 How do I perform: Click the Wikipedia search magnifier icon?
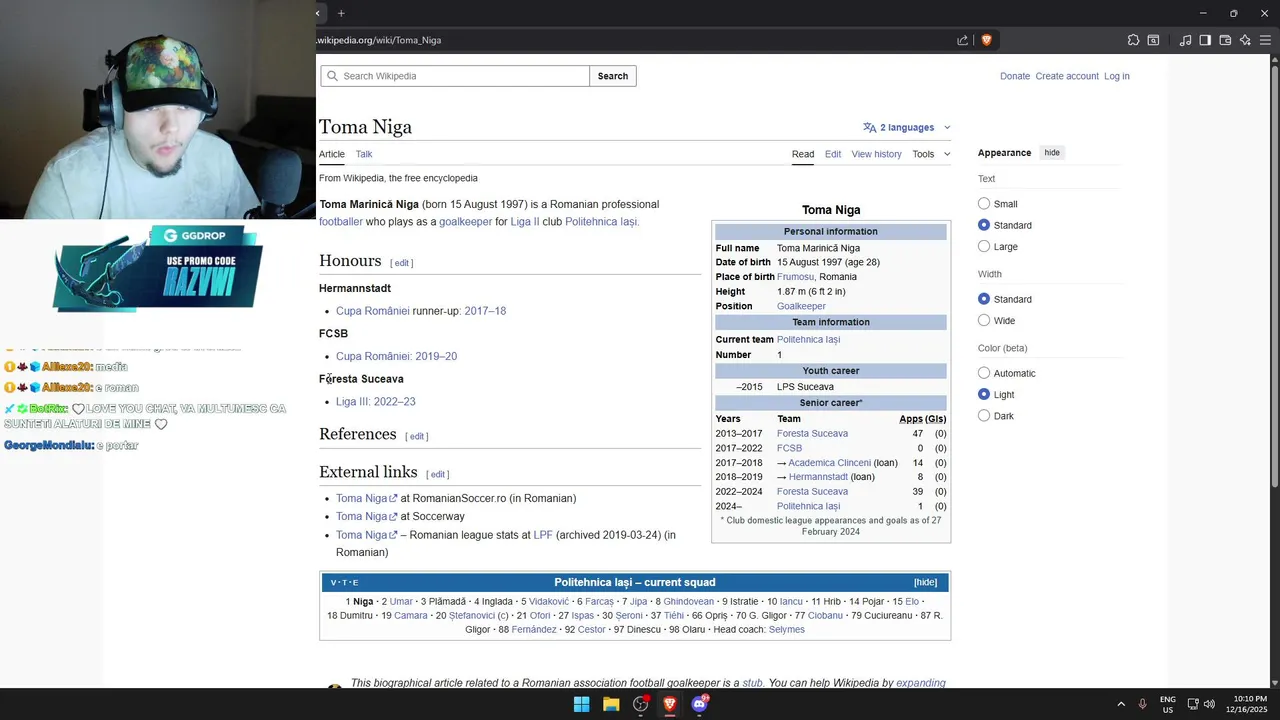point(331,76)
